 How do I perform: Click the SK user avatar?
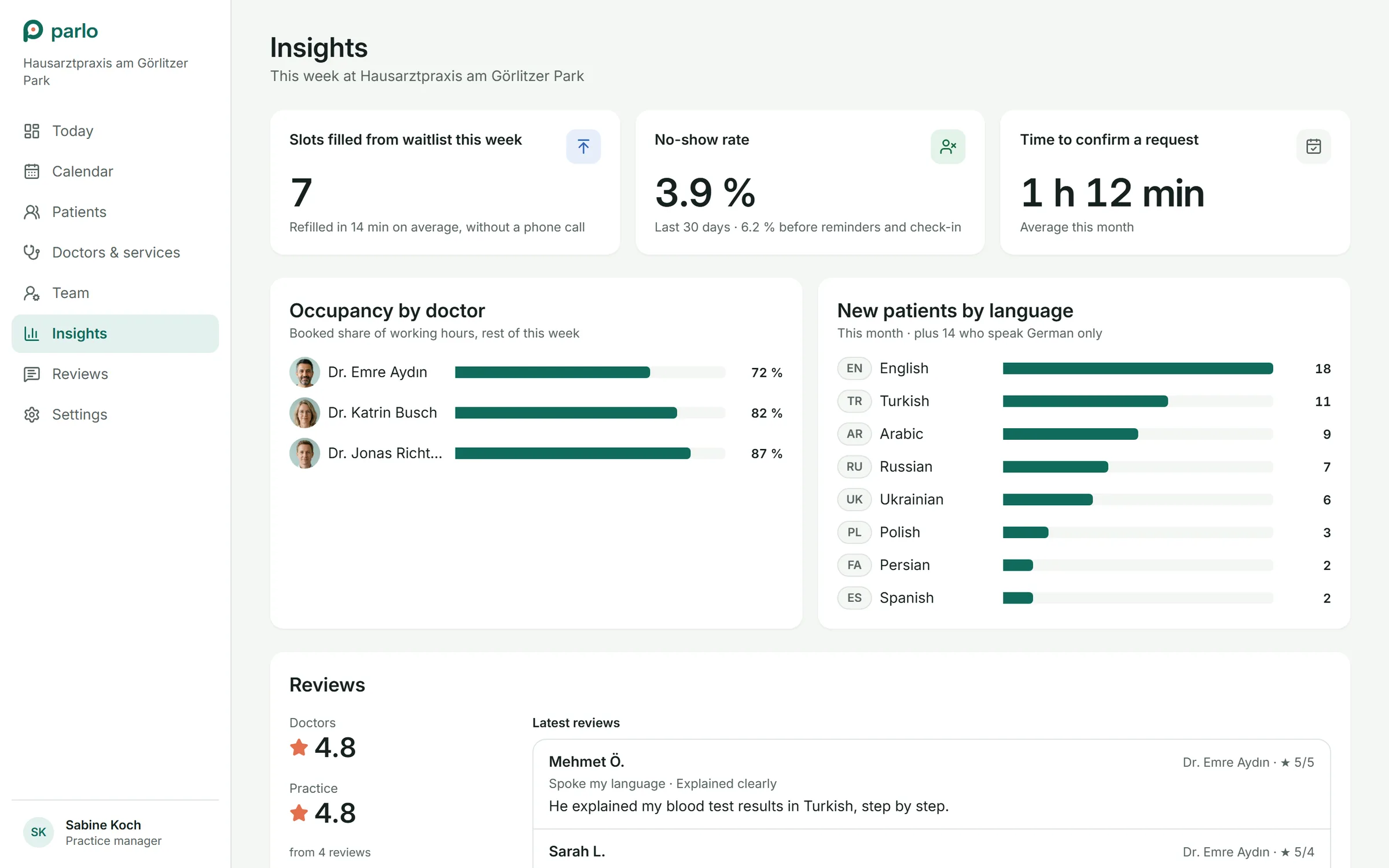tap(39, 832)
